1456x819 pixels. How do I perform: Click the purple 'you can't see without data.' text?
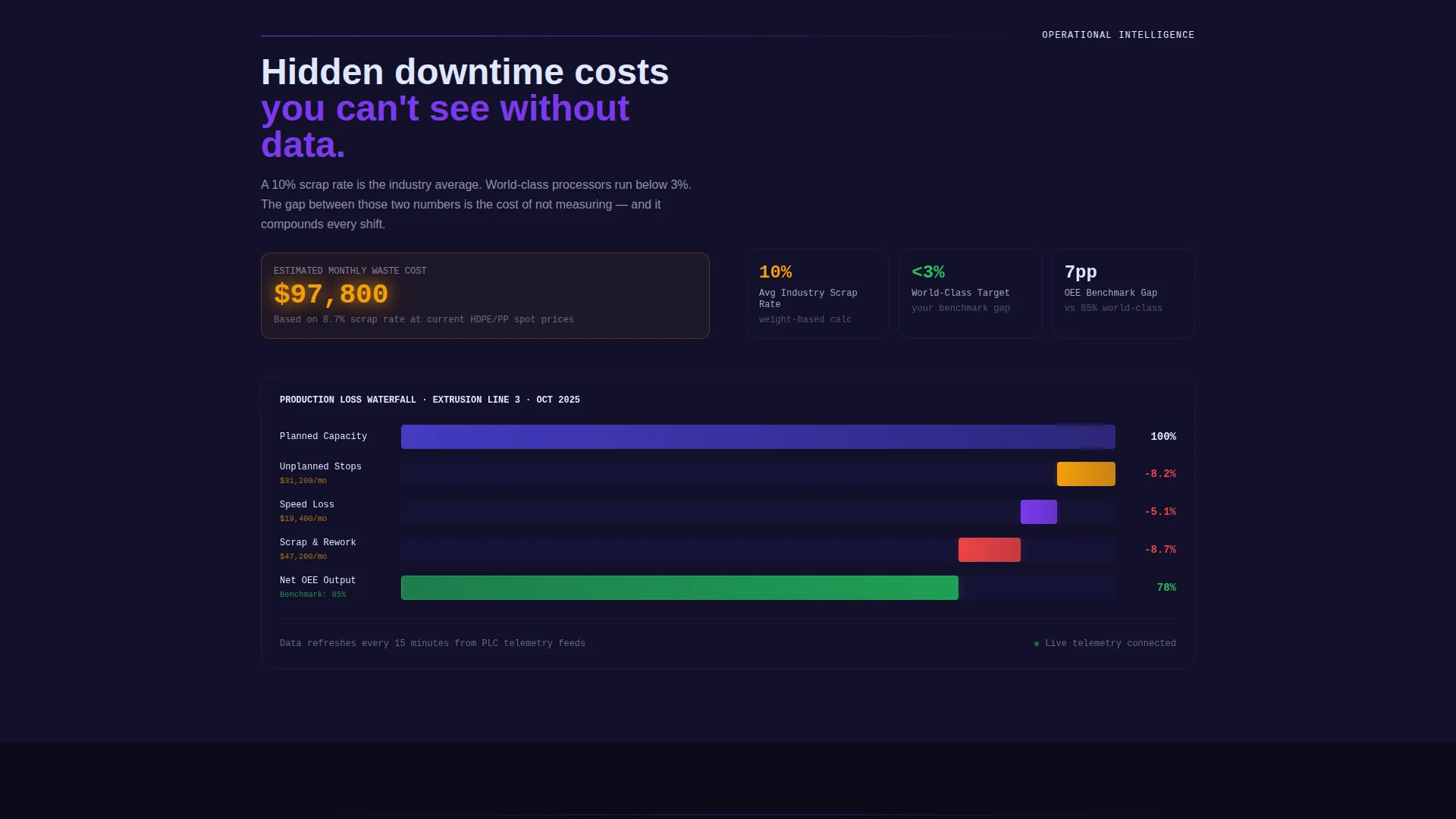(x=445, y=126)
